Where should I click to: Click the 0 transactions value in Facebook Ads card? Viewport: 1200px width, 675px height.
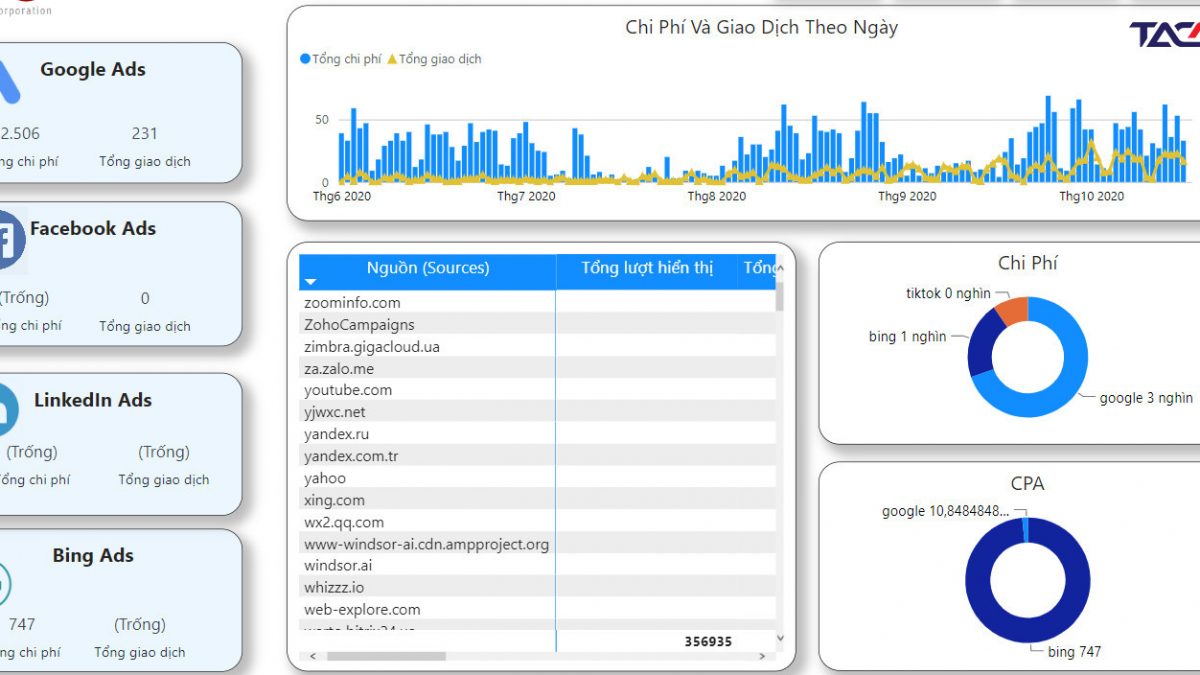[145, 298]
